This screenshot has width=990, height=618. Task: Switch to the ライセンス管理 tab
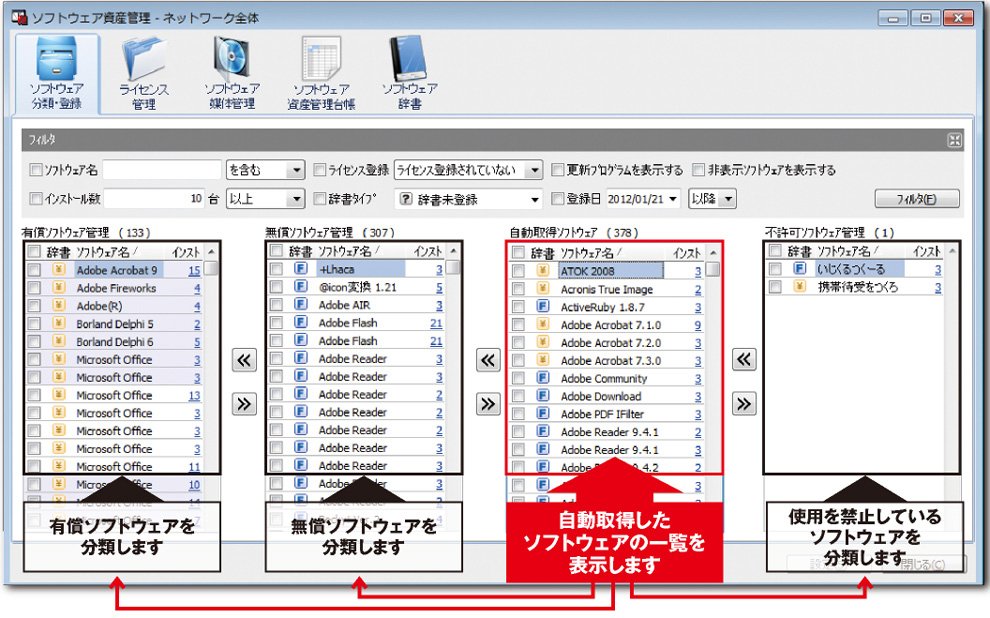pos(144,74)
